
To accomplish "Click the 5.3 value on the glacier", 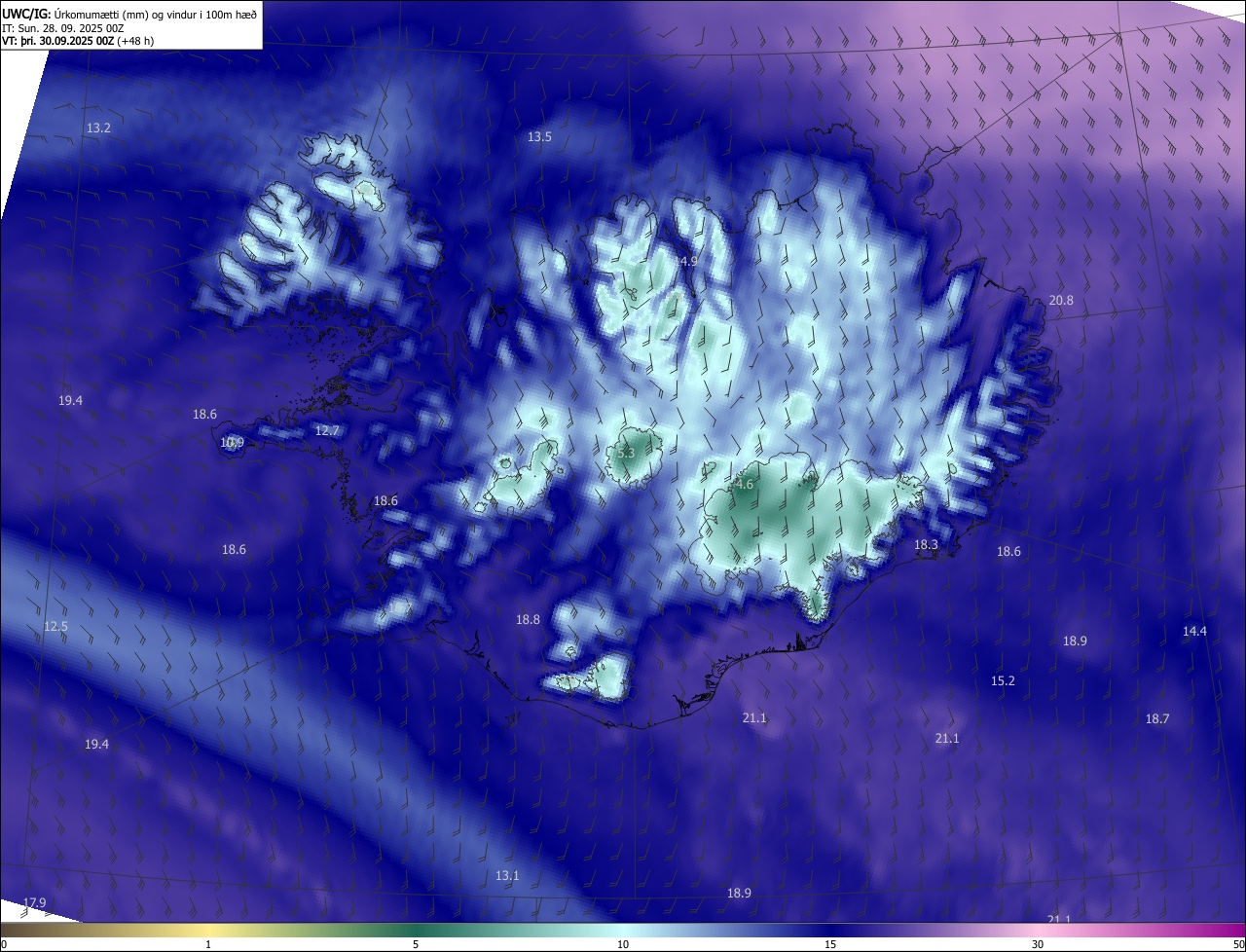I will (626, 454).
